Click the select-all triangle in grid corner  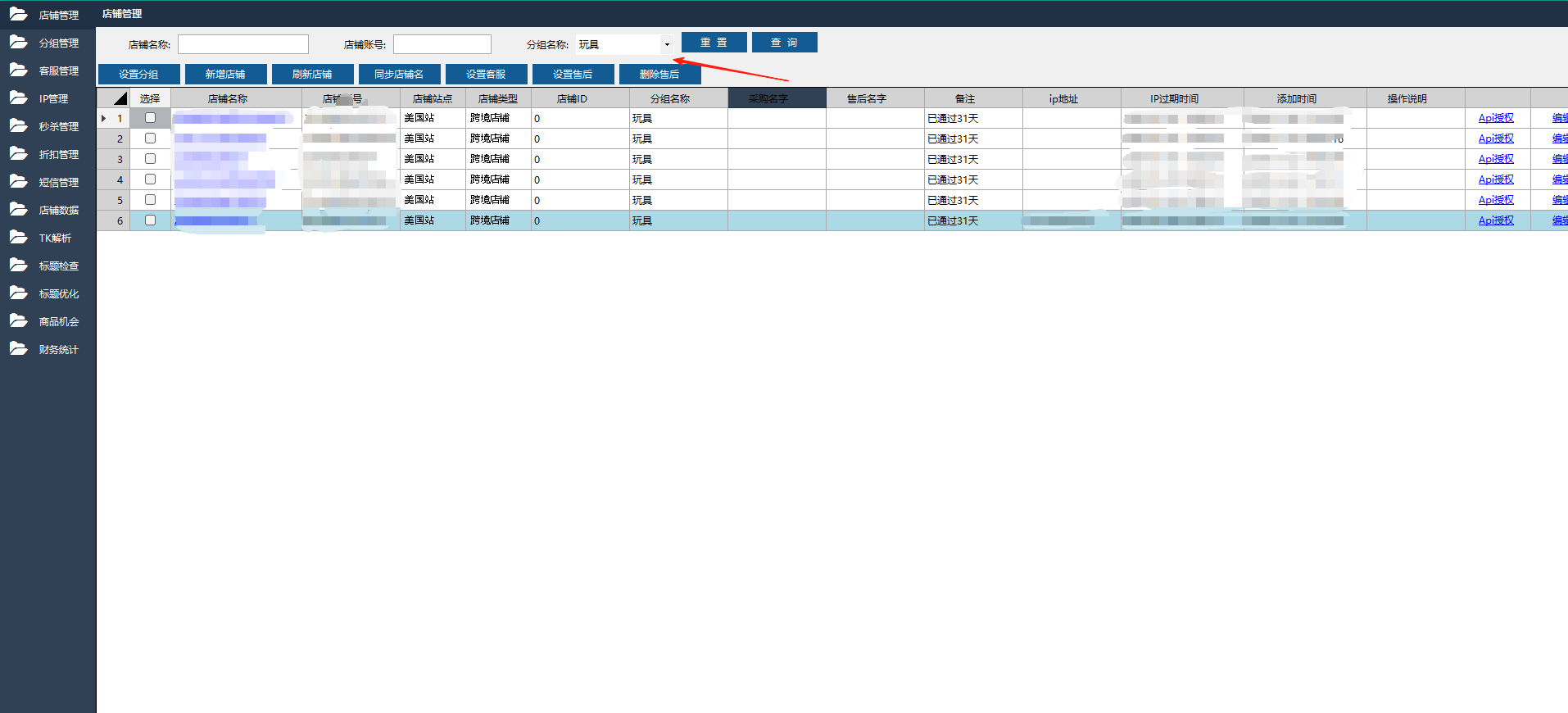pyautogui.click(x=120, y=98)
